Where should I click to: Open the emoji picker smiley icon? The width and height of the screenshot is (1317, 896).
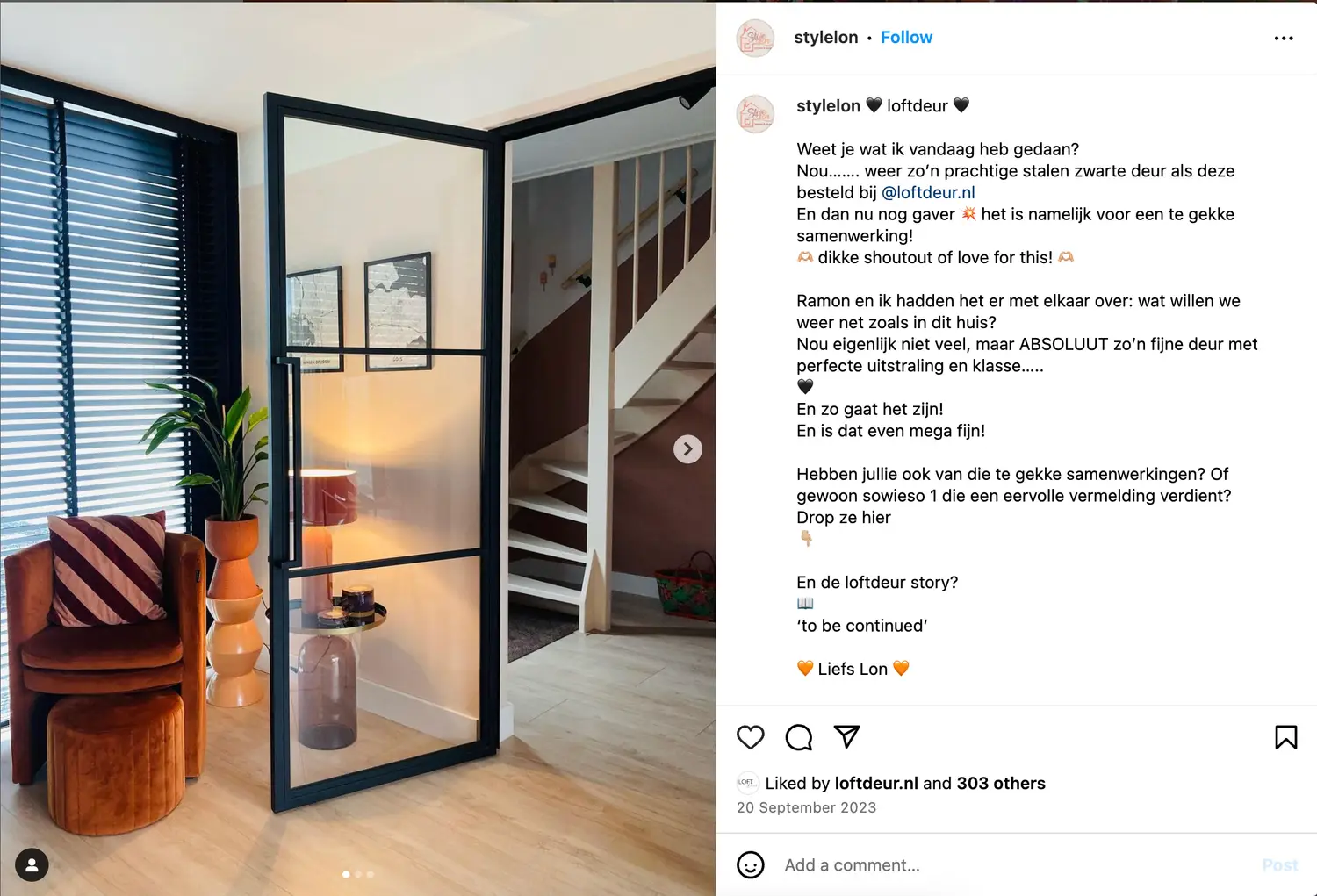tap(750, 865)
